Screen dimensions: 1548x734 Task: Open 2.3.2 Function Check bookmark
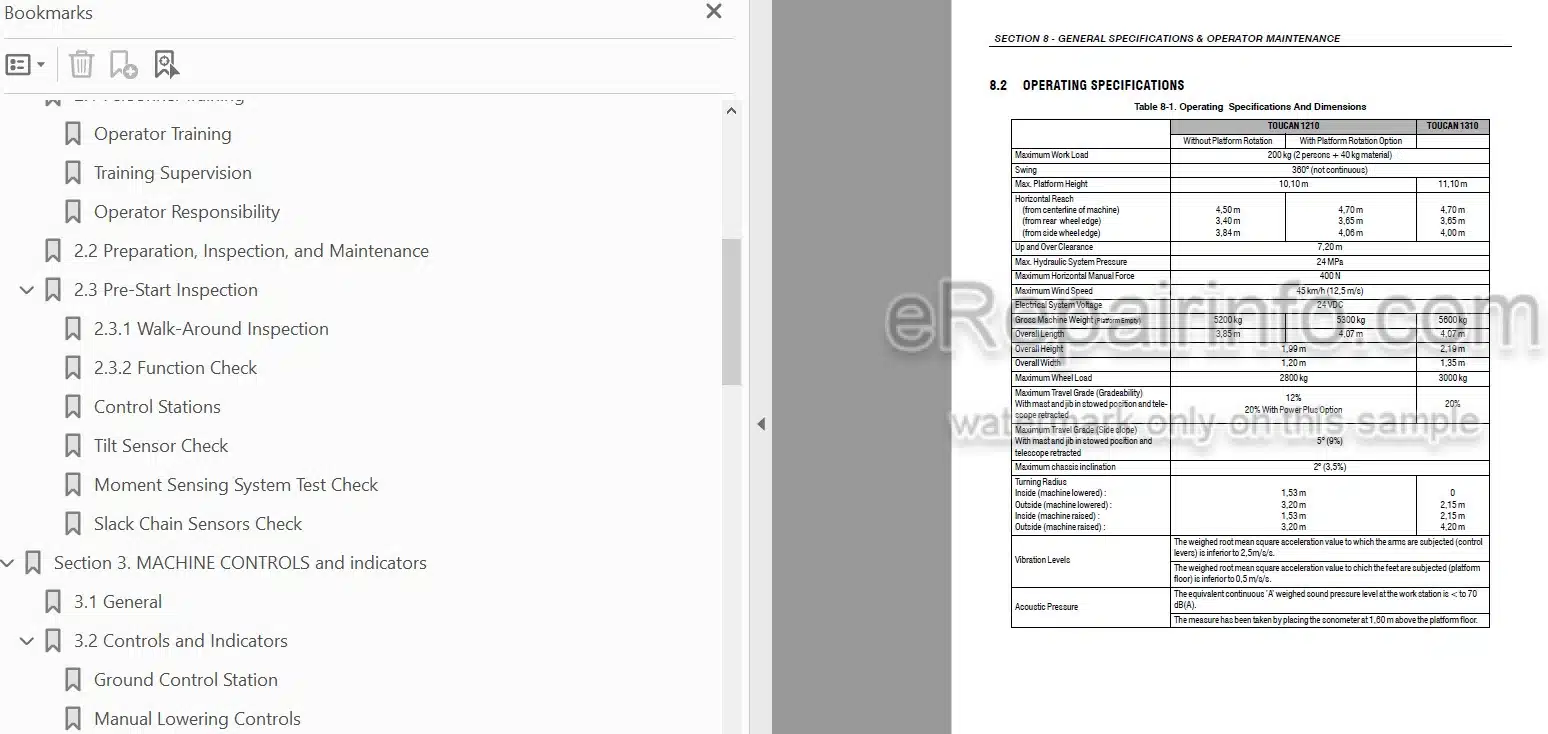(175, 368)
